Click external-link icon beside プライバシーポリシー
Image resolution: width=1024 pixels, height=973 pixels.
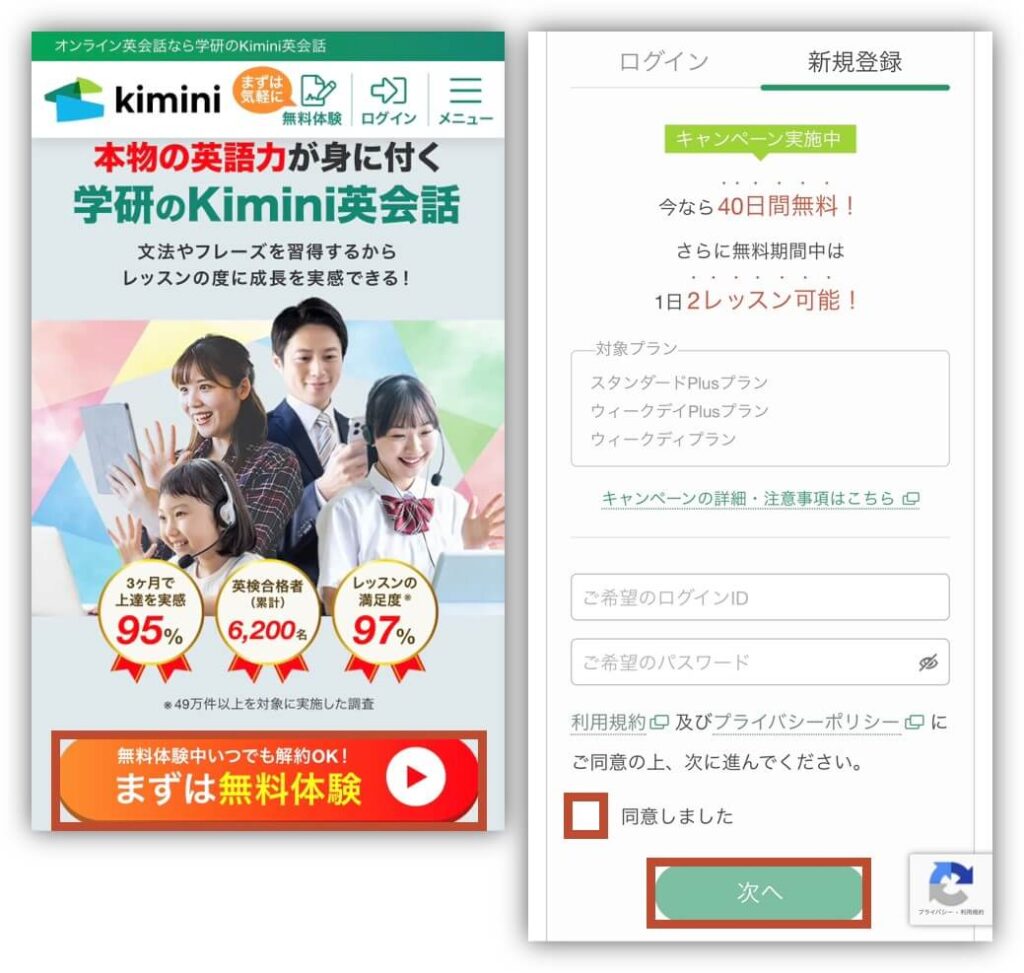click(x=914, y=722)
